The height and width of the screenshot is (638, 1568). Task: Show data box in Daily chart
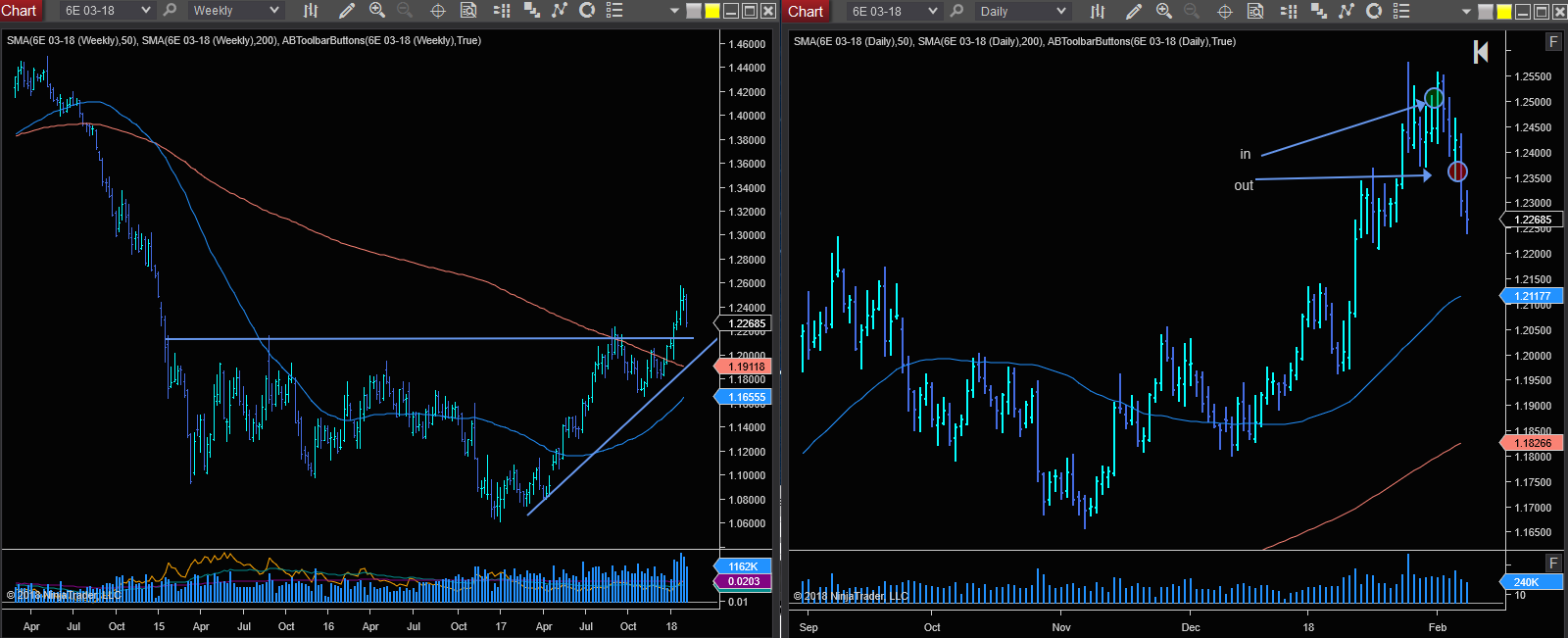tap(1255, 11)
